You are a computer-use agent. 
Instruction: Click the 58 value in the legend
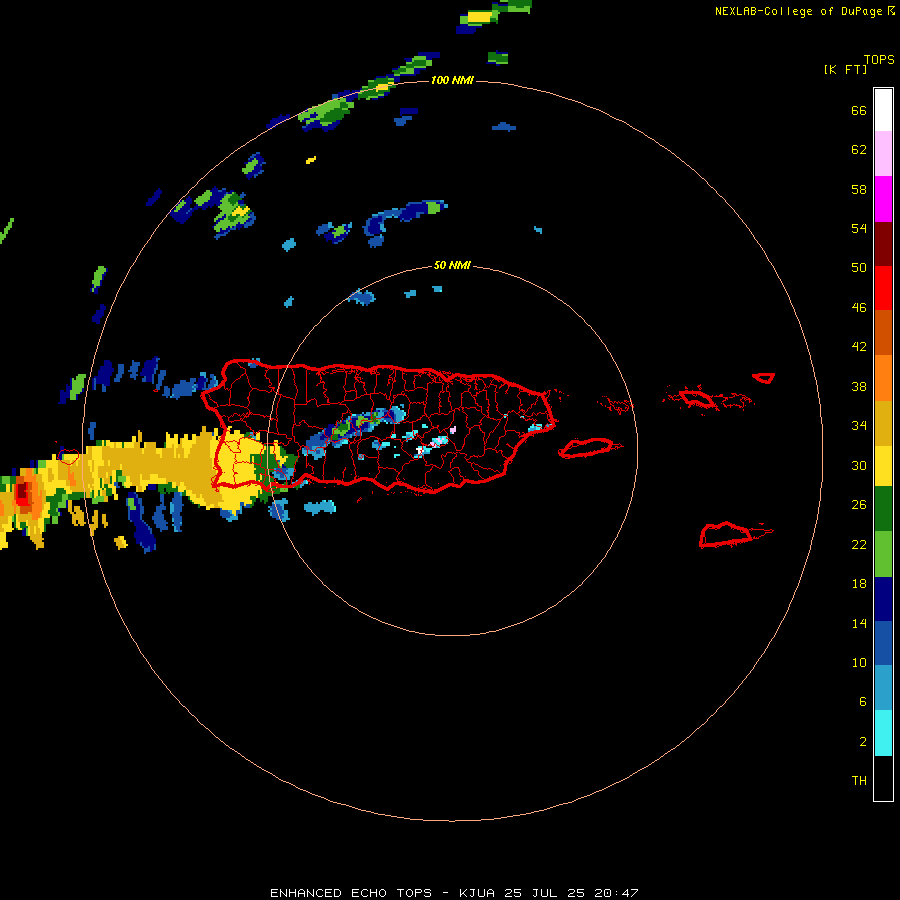859,189
